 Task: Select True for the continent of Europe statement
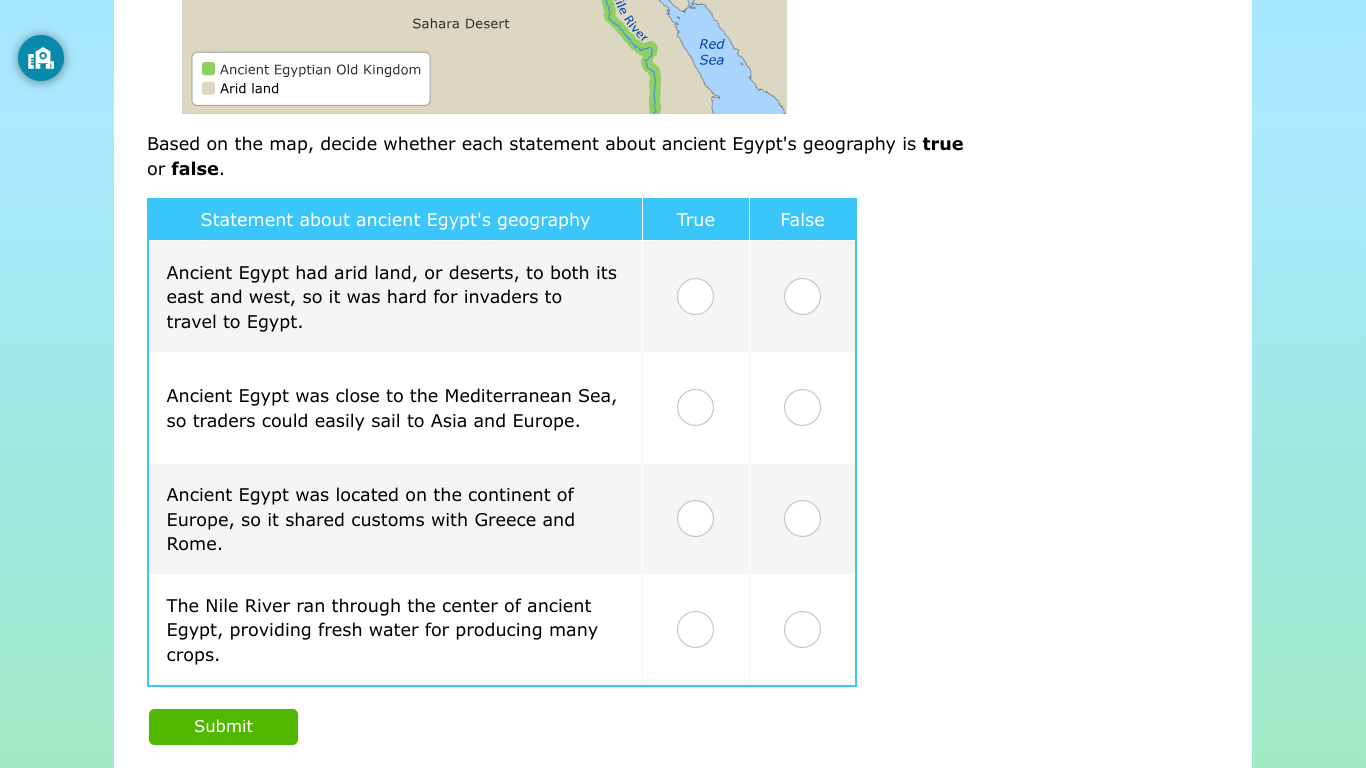tap(695, 518)
